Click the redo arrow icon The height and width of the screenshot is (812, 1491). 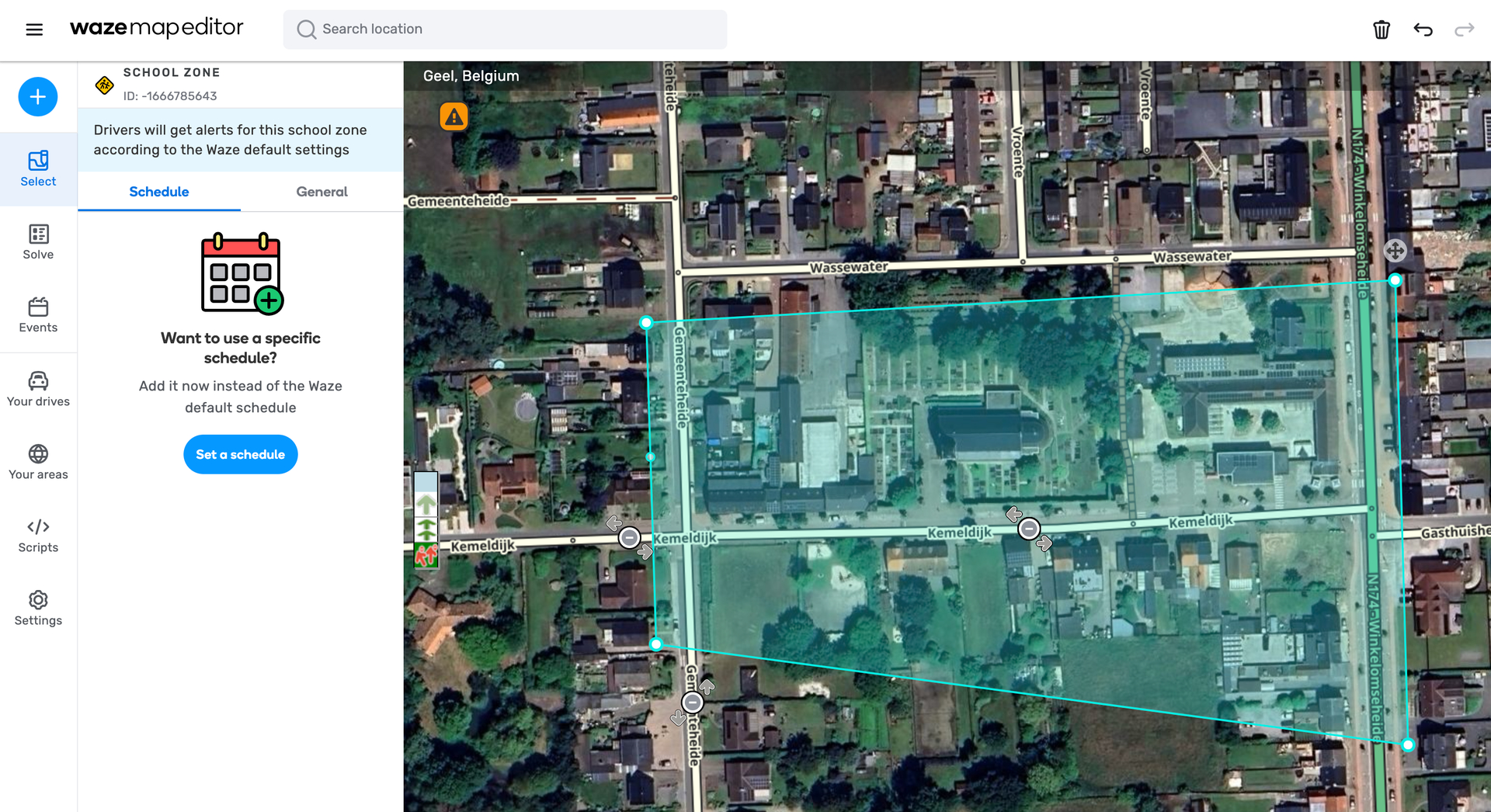pos(1464,29)
